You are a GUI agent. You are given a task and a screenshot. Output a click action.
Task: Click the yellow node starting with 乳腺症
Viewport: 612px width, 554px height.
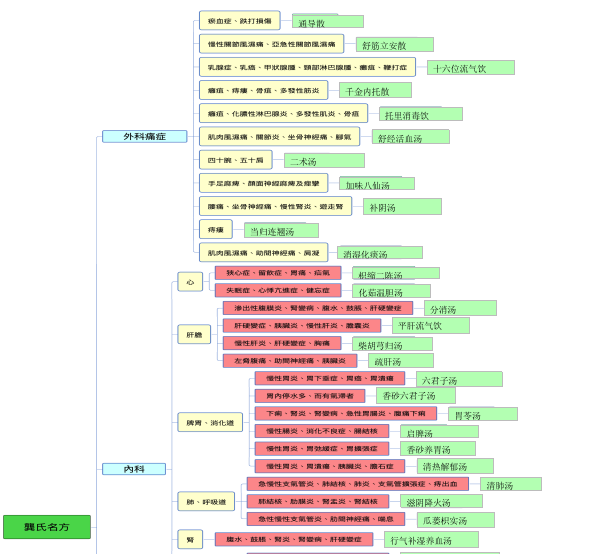pos(308,67)
